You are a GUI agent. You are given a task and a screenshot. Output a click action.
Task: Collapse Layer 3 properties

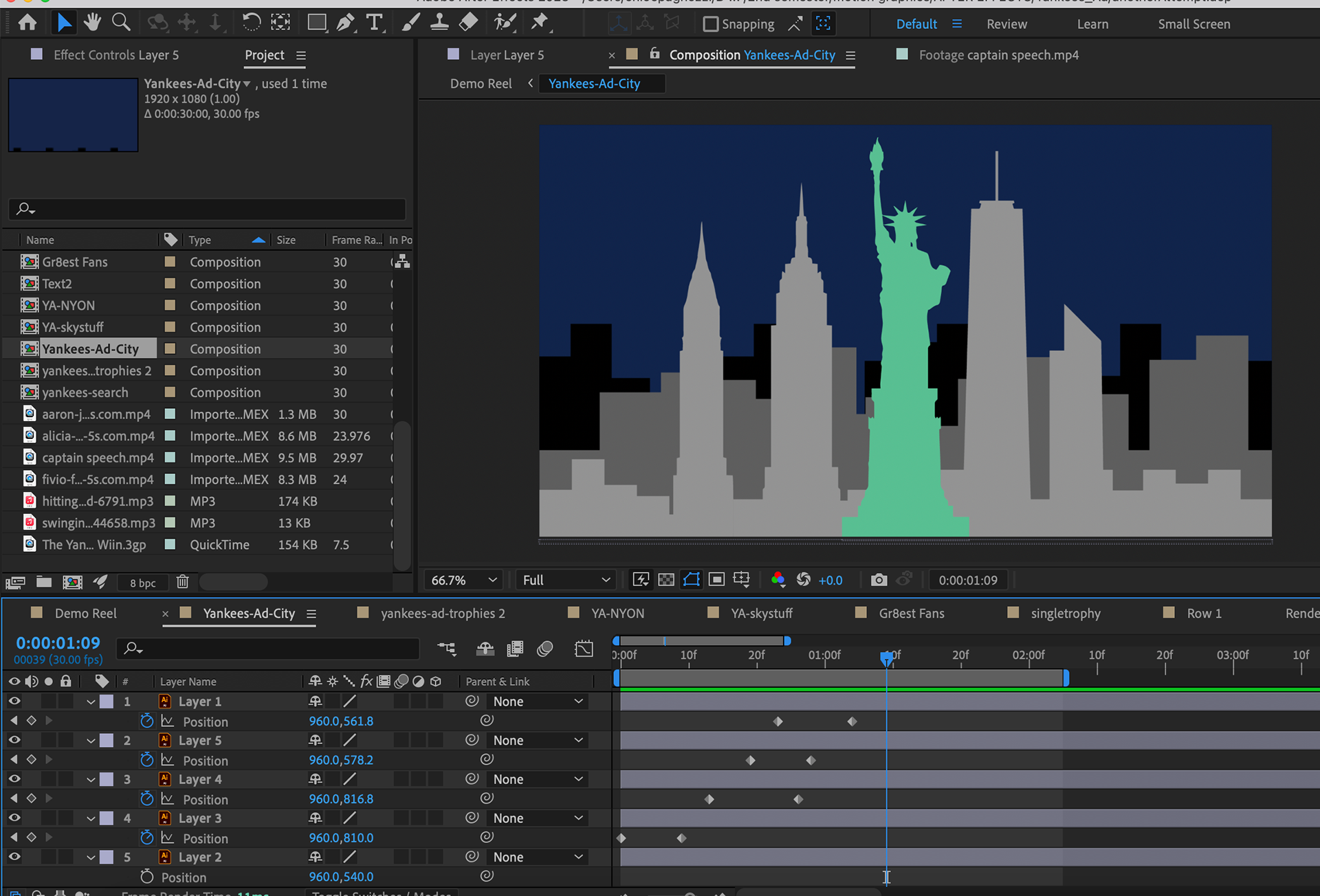tap(91, 818)
